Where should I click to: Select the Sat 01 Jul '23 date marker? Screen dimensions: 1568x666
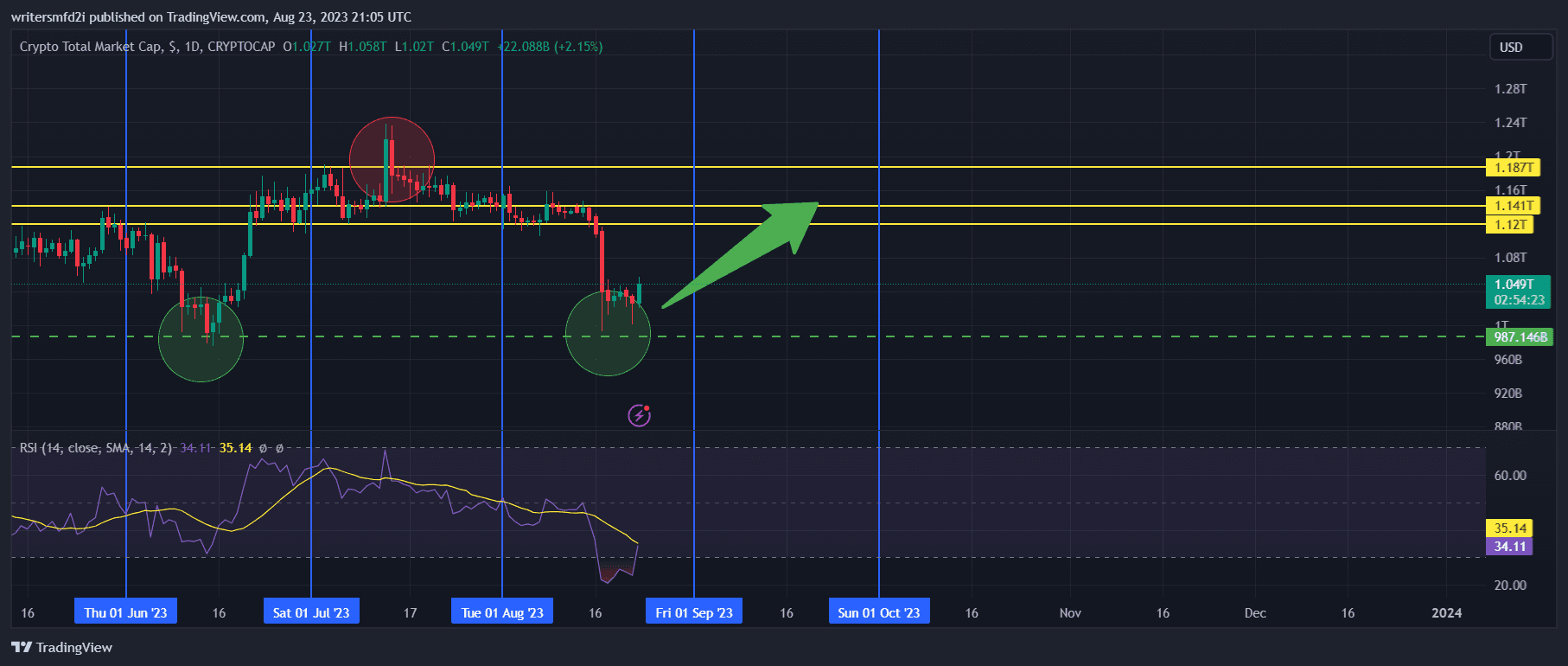click(311, 612)
